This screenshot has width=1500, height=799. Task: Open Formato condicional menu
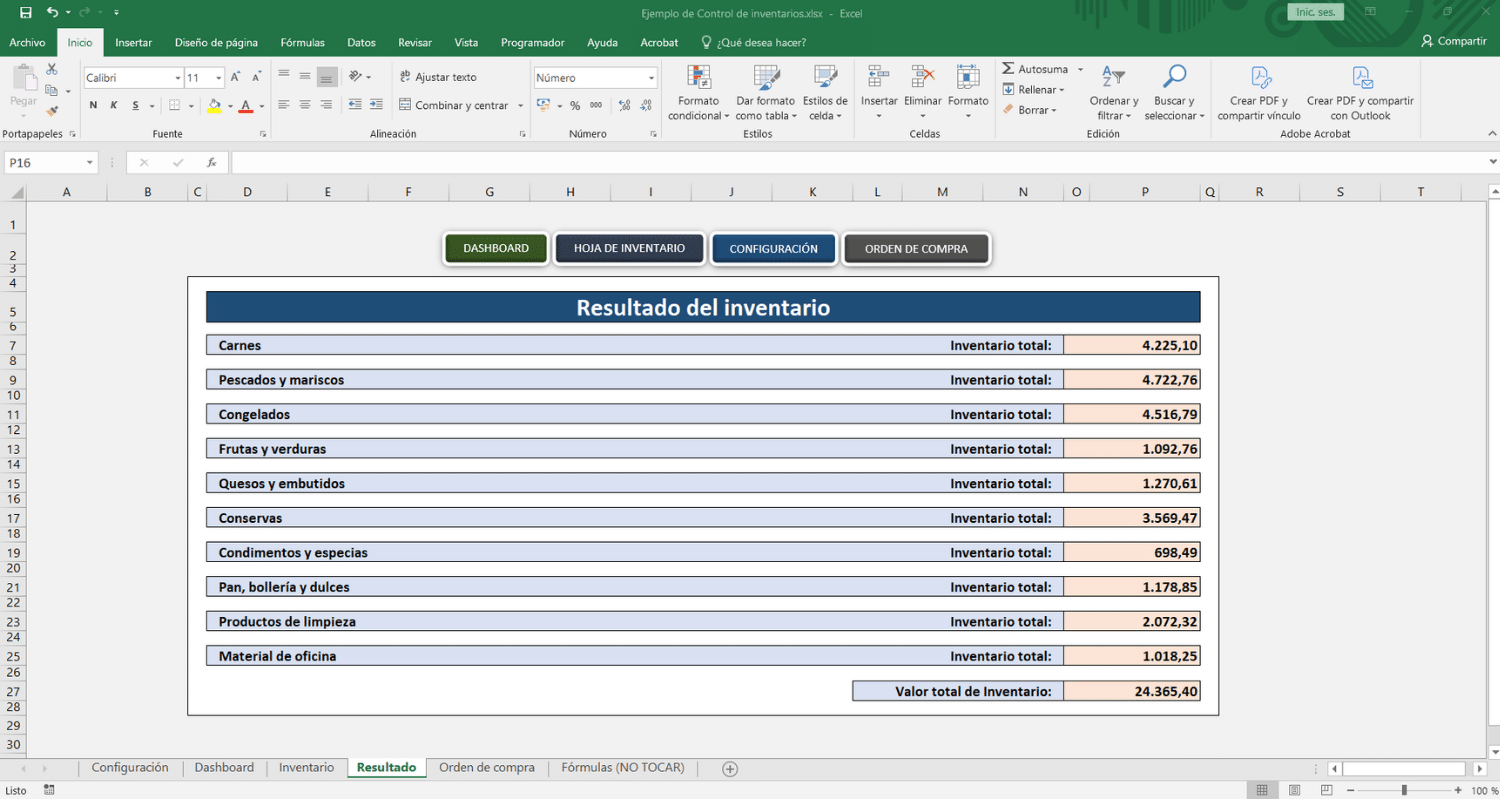(699, 93)
